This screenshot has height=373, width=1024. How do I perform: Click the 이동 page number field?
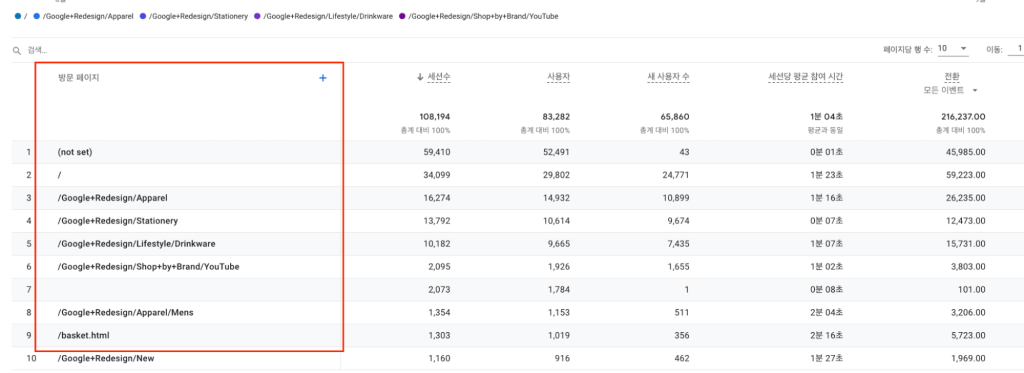[x=1016, y=49]
